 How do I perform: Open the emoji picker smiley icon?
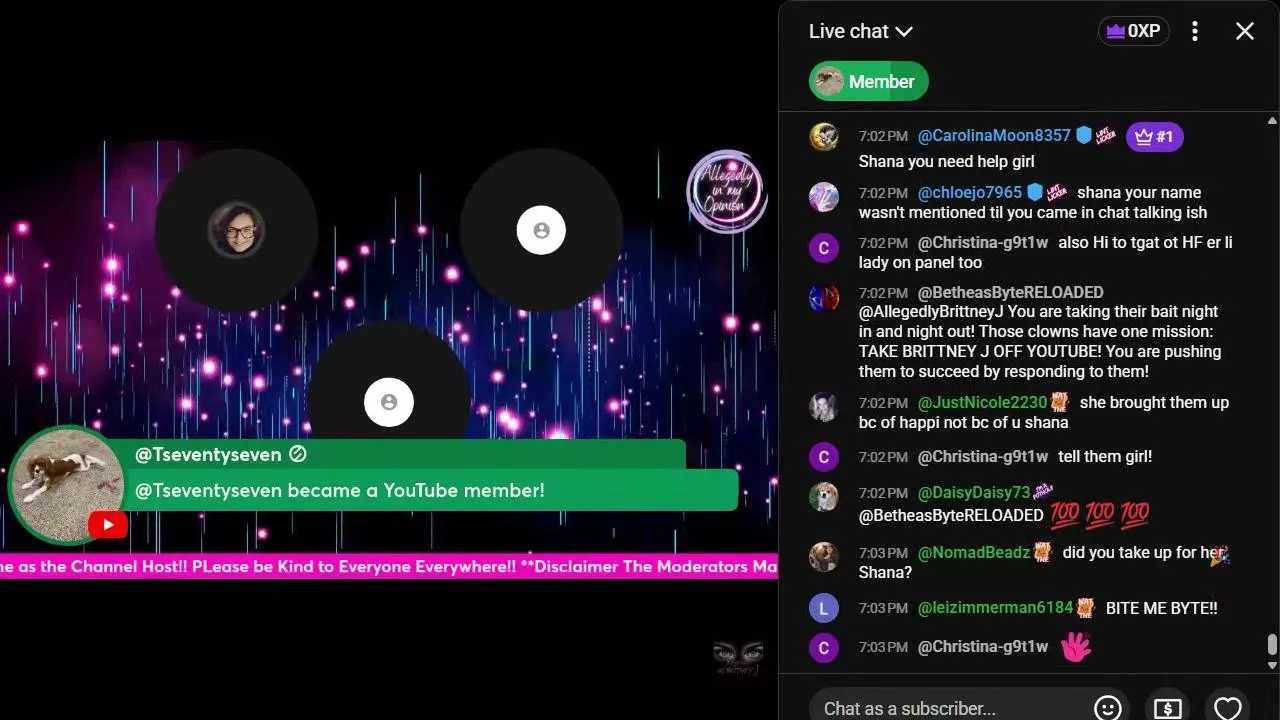click(x=1108, y=707)
